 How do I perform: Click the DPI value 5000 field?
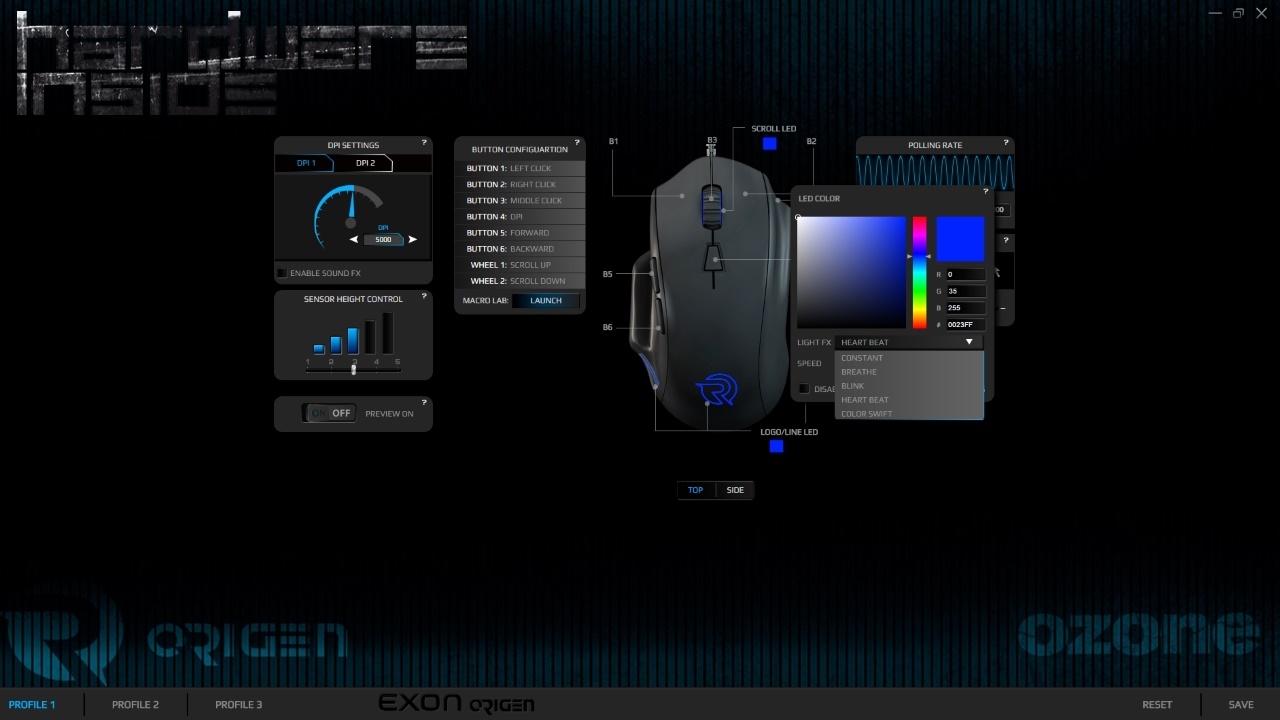pos(383,240)
